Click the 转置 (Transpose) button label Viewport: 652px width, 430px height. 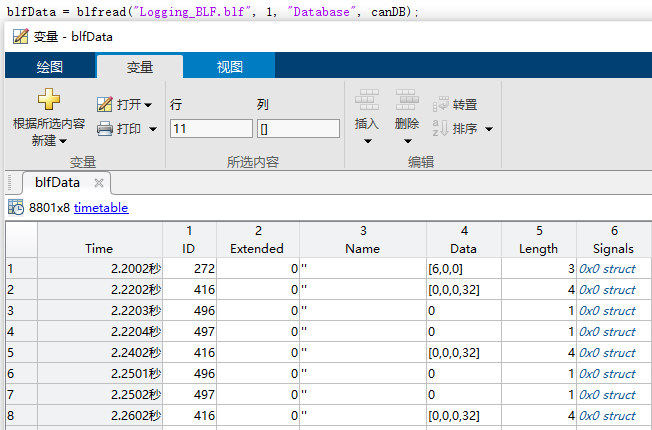click(x=465, y=104)
